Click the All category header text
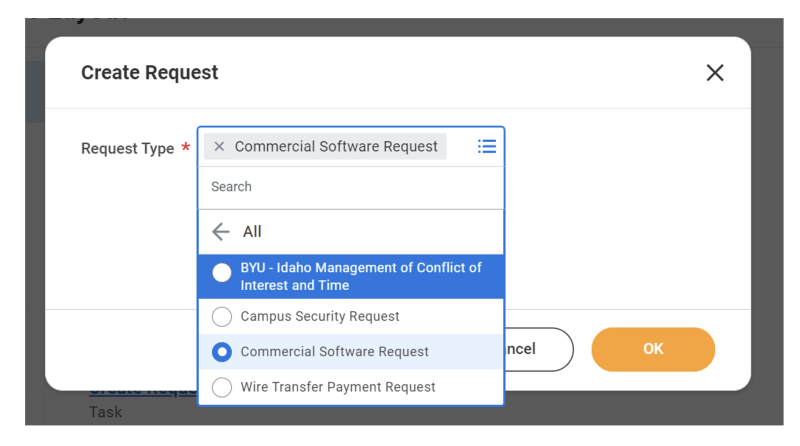The width and height of the screenshot is (800, 446). (x=252, y=232)
